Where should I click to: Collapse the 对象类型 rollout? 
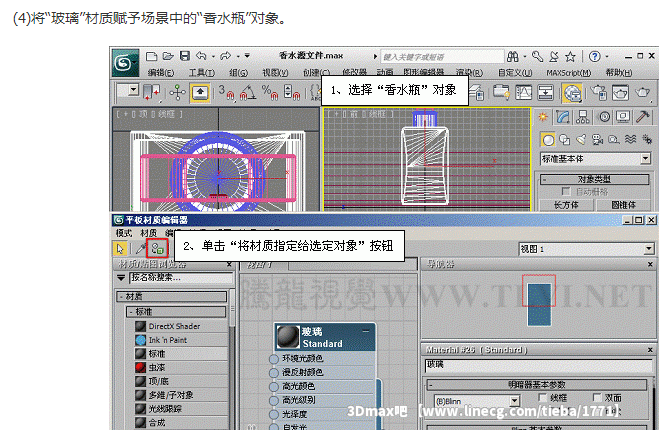click(x=595, y=179)
